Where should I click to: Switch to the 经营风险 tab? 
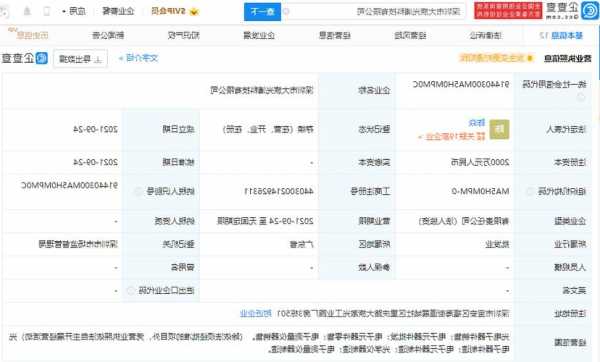click(x=410, y=36)
